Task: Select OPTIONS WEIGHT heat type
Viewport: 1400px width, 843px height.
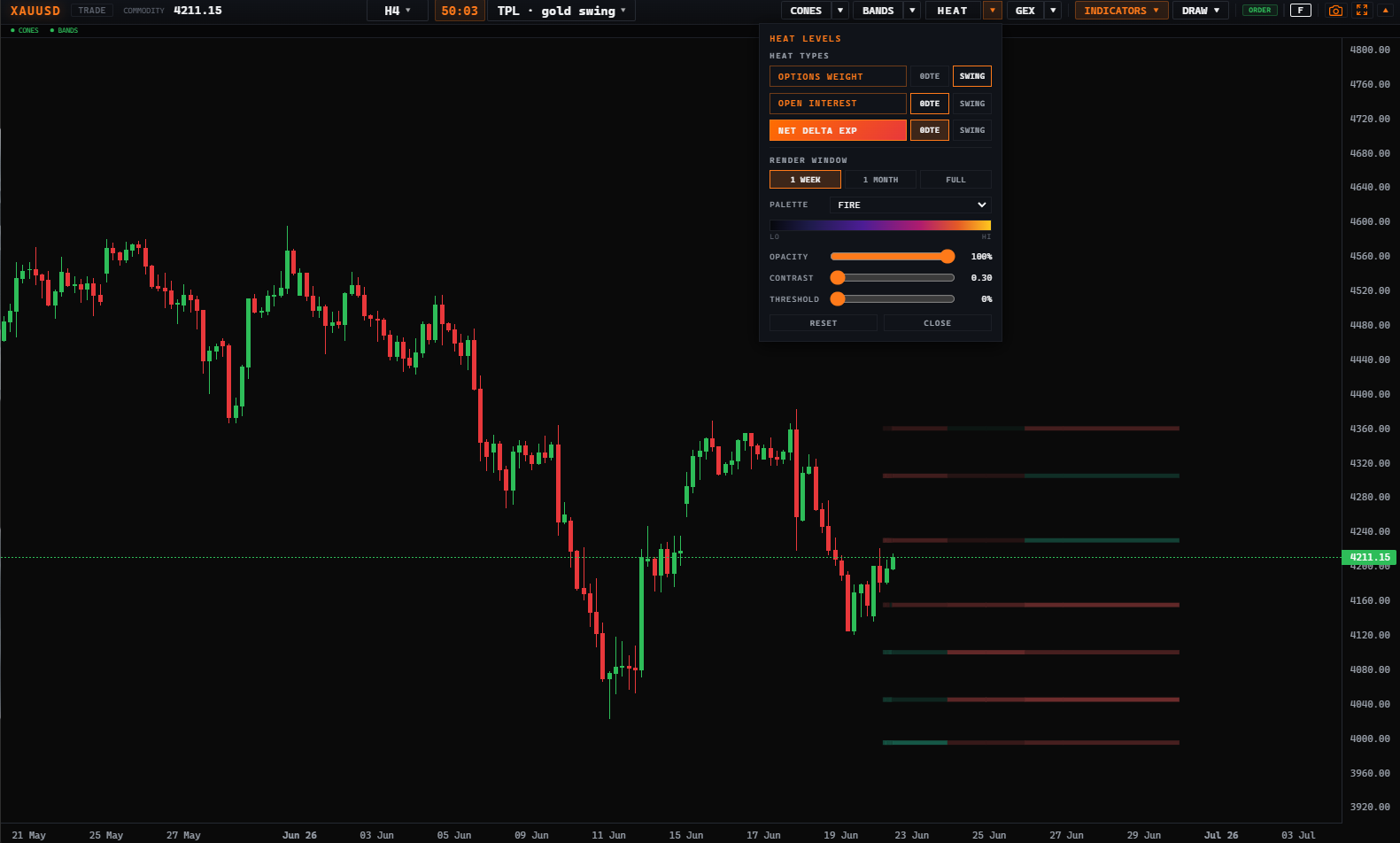Action: coord(838,76)
